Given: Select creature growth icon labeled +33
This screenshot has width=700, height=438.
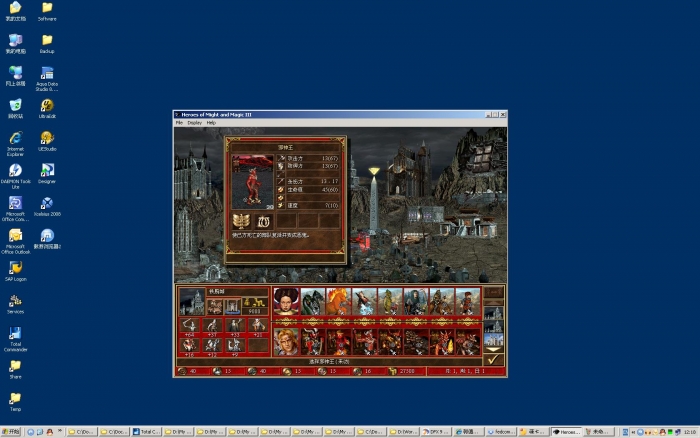Looking at the screenshot, I should [235, 327].
